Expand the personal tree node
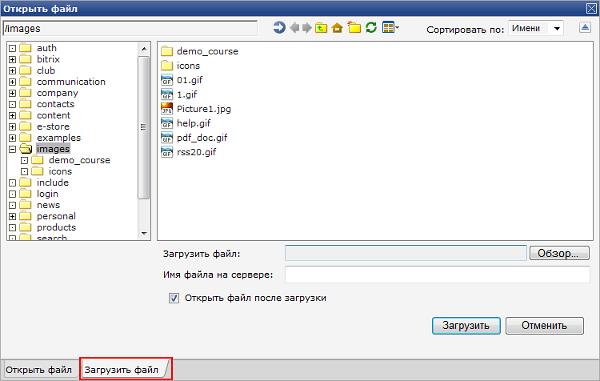 (12, 217)
